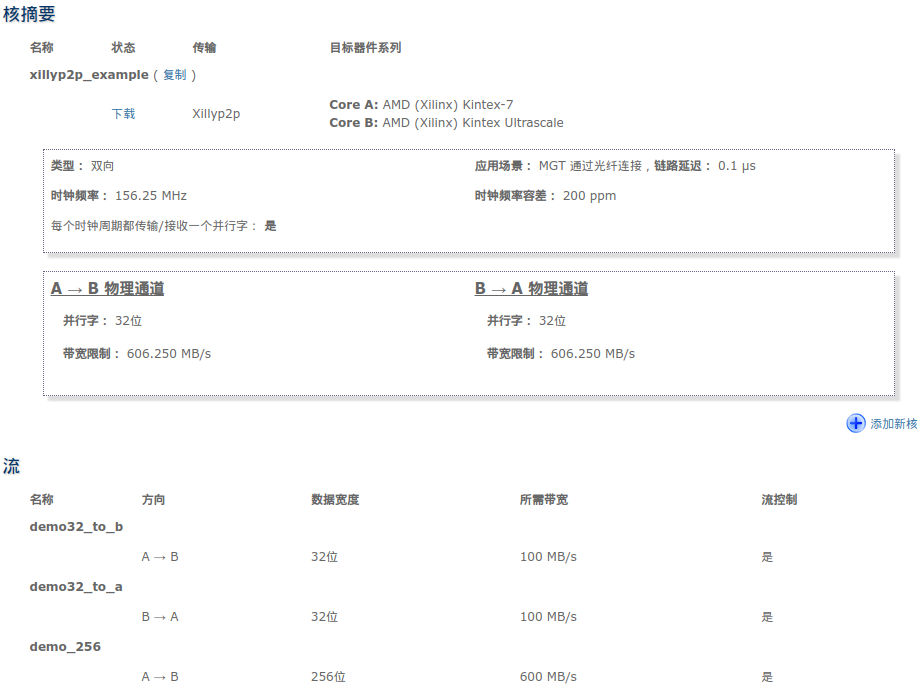Screen dimensions: 922x694
Task: Select the demo32_to_a stream name
Action: (x=76, y=586)
